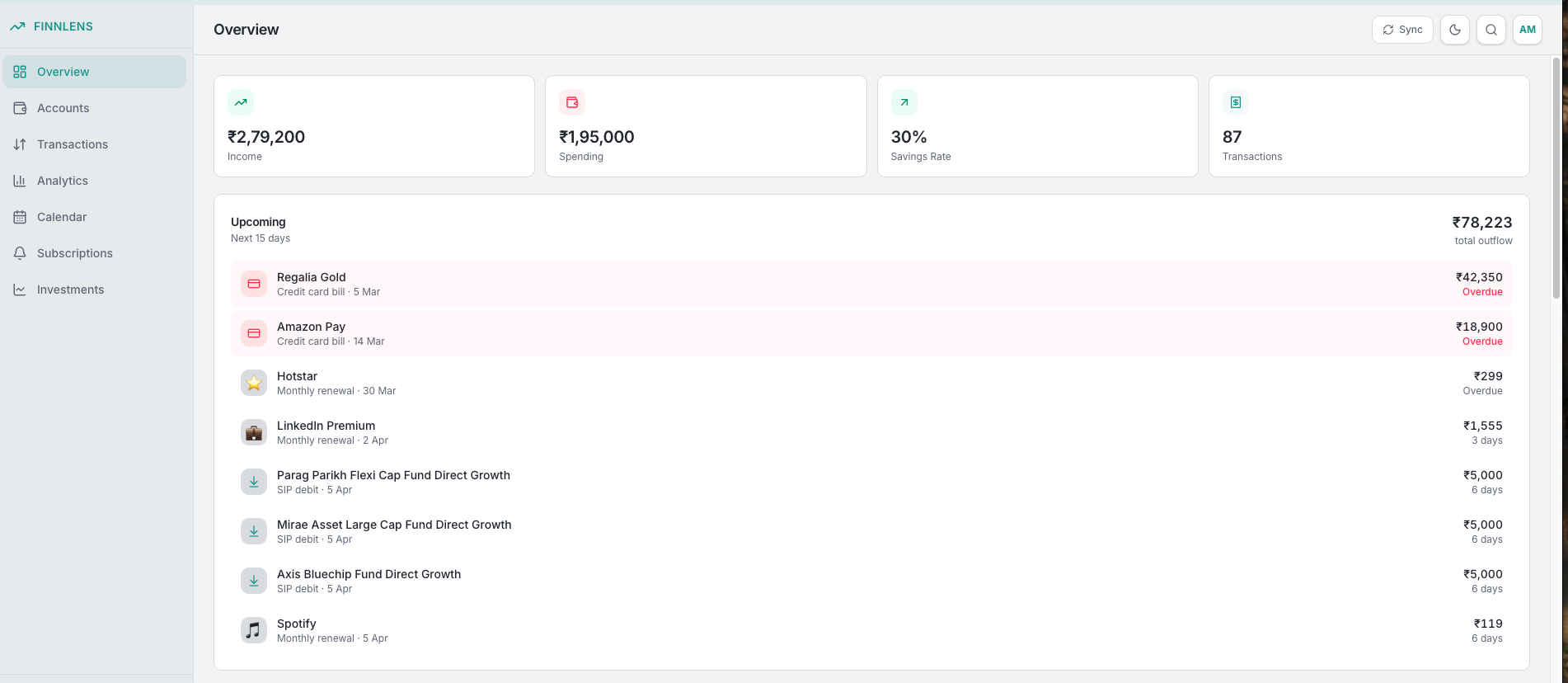
Task: Click the Transactions receipt icon
Action: [1236, 102]
